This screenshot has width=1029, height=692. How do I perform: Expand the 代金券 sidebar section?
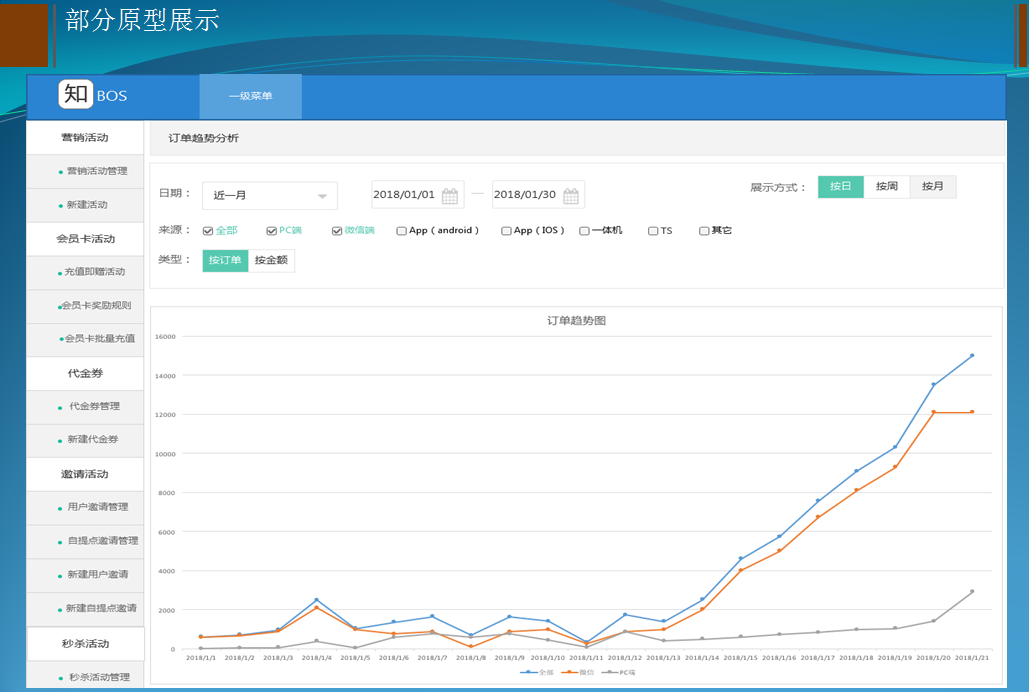[x=85, y=374]
